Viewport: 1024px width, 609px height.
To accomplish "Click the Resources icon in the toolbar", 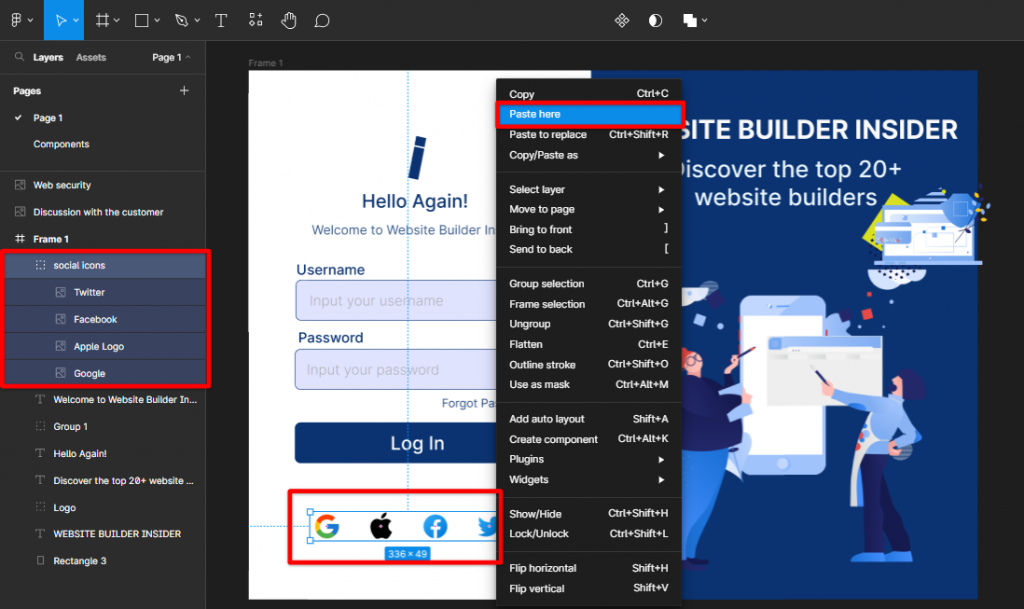I will pos(255,20).
